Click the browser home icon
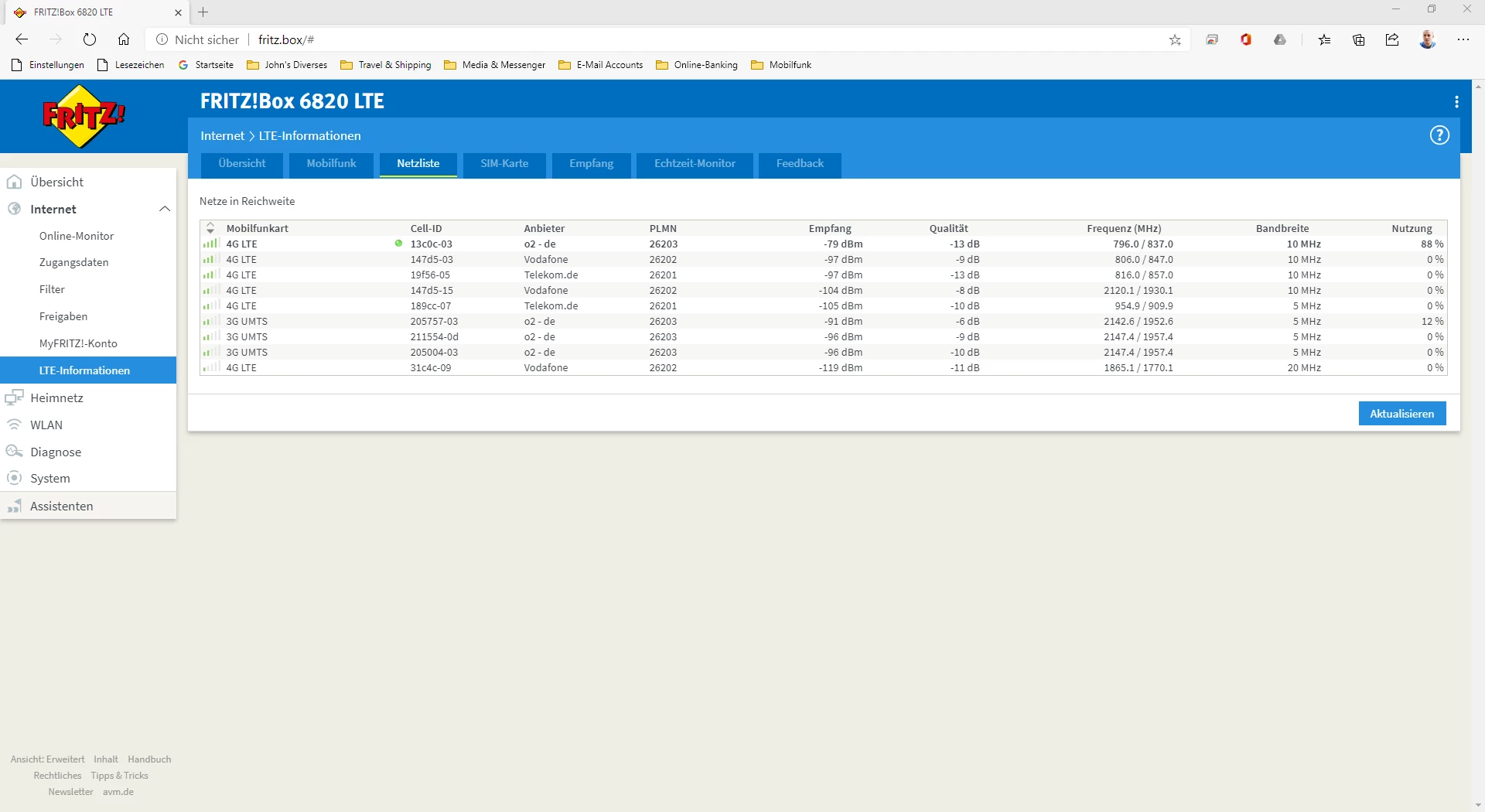The height and width of the screenshot is (812, 1485). (x=124, y=39)
